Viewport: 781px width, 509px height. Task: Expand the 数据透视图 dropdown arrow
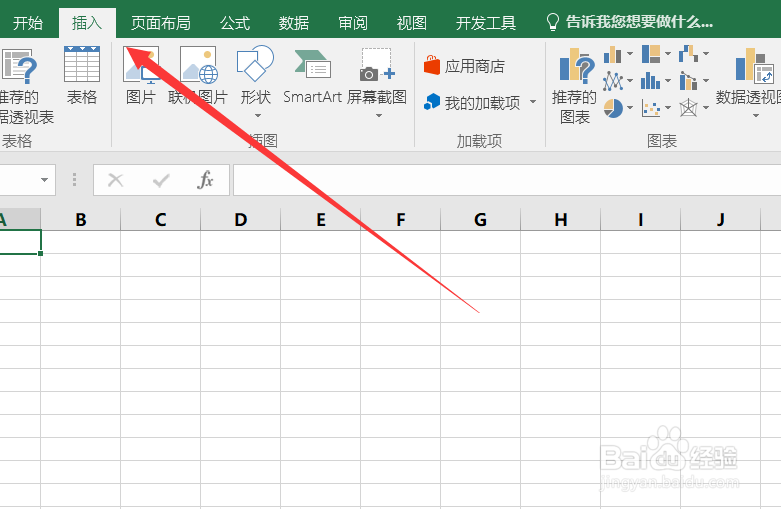coord(756,116)
